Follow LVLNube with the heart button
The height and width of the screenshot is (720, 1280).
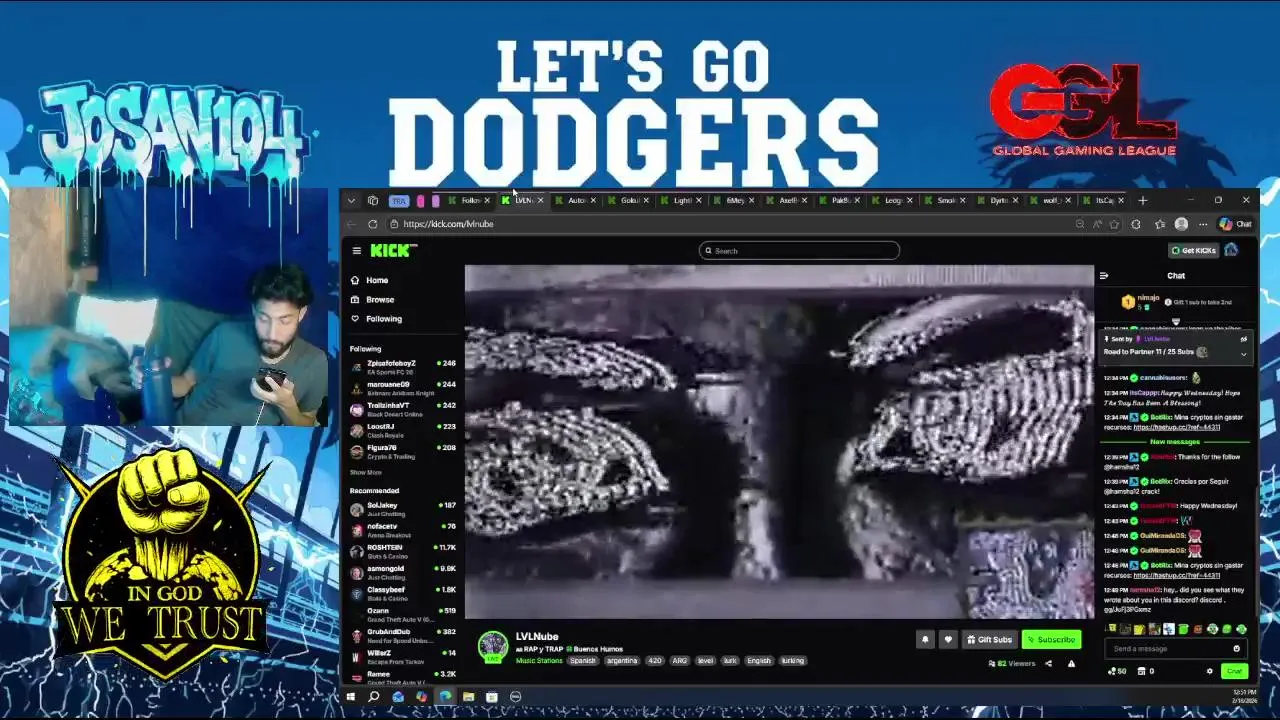(x=948, y=639)
